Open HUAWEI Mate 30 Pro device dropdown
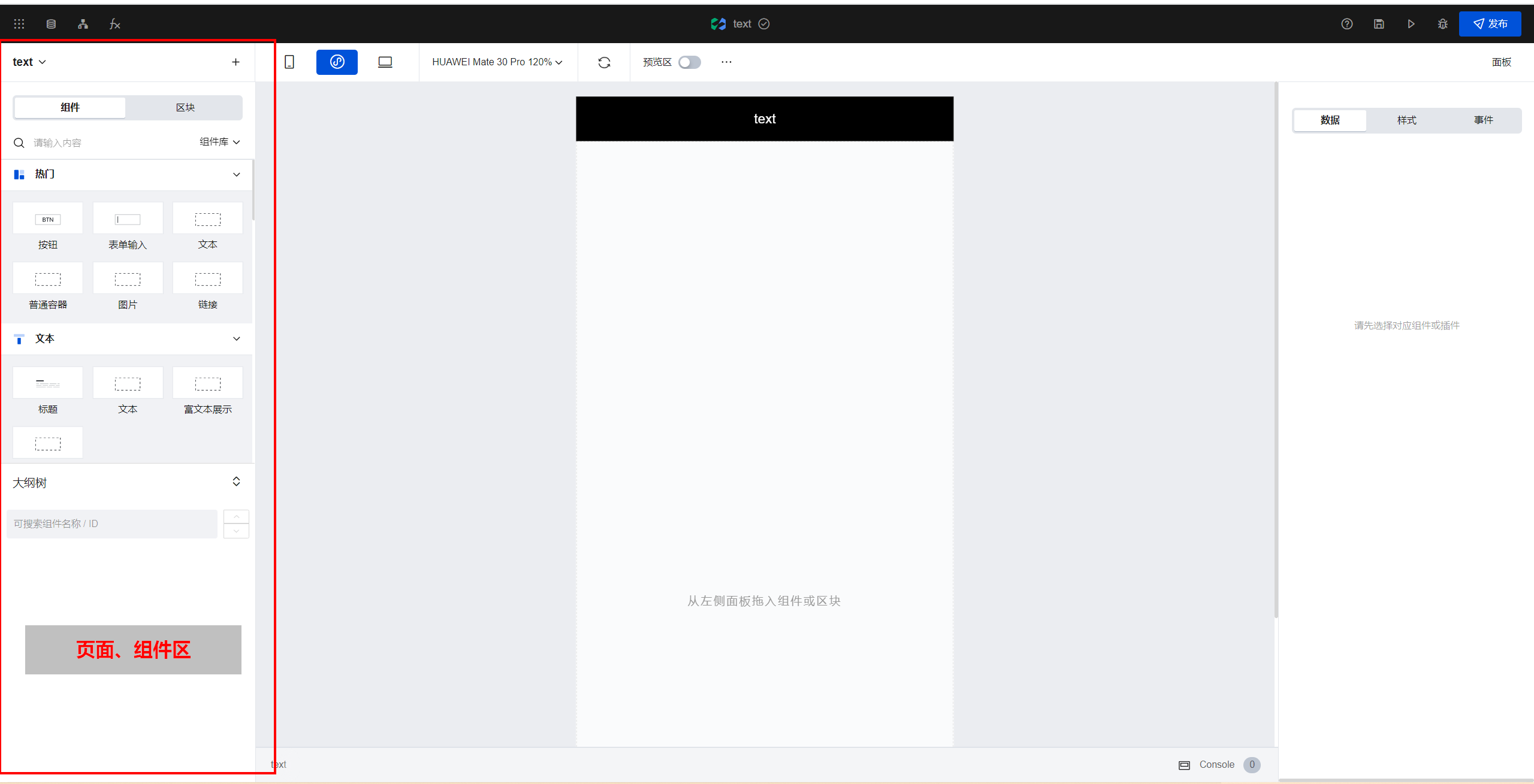Viewport: 1534px width, 784px height. [497, 62]
